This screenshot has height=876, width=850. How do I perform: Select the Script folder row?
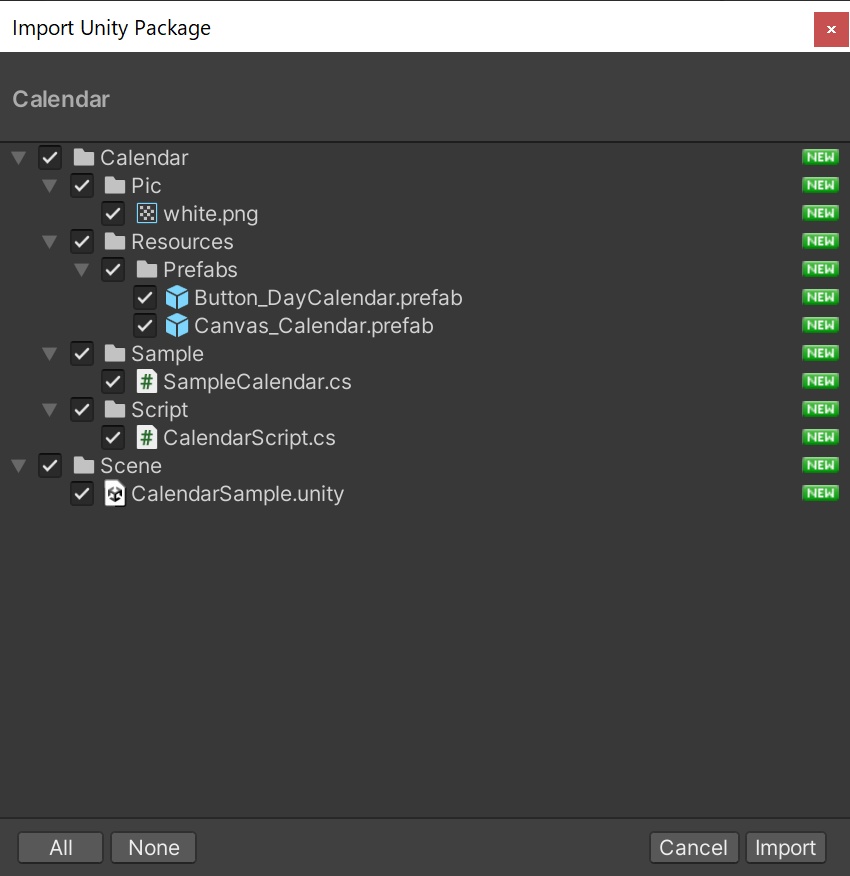coord(159,409)
